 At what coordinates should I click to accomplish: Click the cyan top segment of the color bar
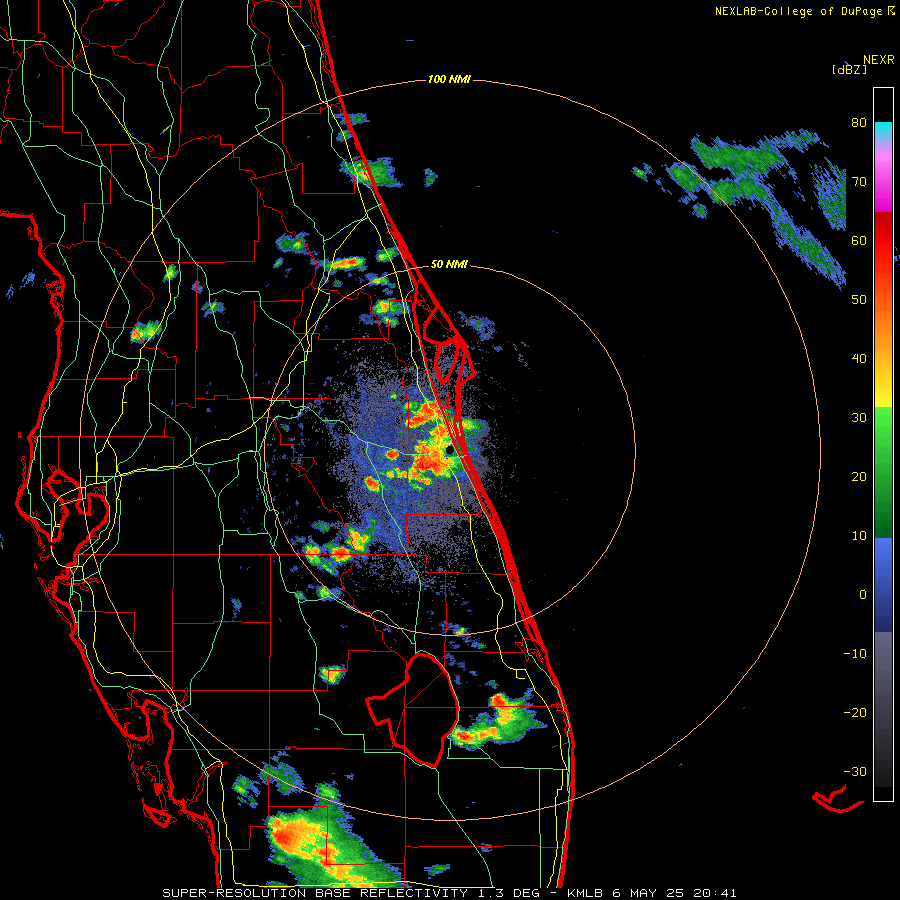pyautogui.click(x=883, y=132)
